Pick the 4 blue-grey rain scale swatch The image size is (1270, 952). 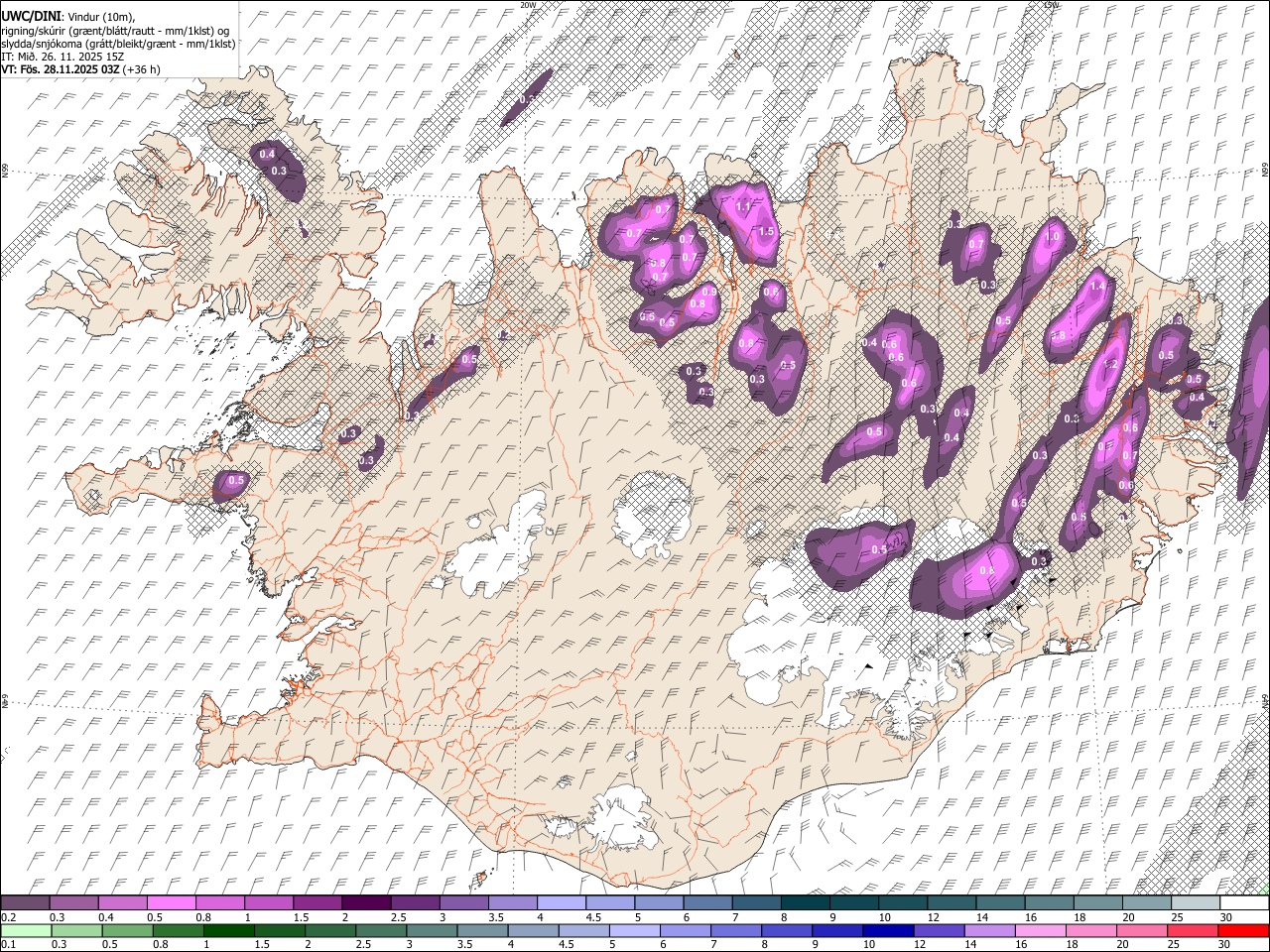533,930
